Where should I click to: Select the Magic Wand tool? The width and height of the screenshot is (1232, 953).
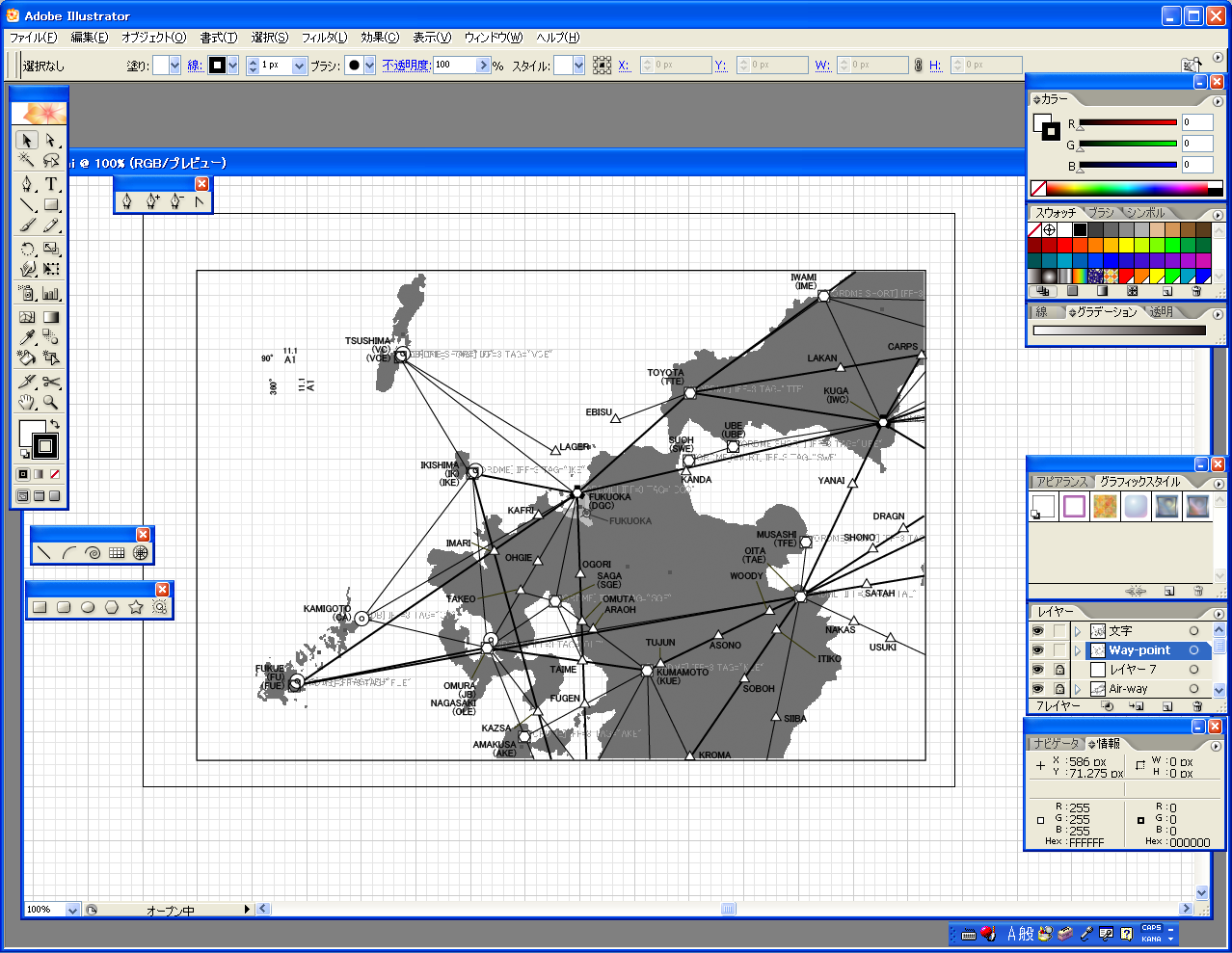(27, 161)
